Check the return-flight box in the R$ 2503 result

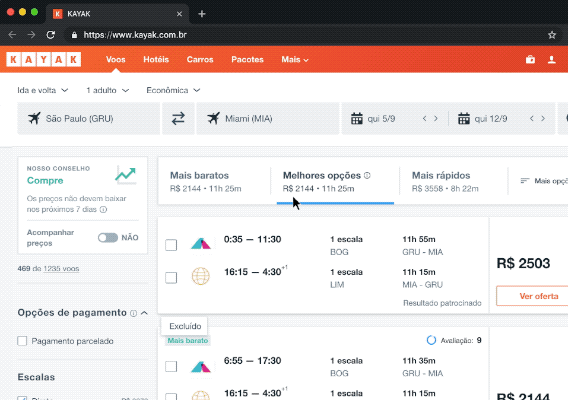[171, 278]
